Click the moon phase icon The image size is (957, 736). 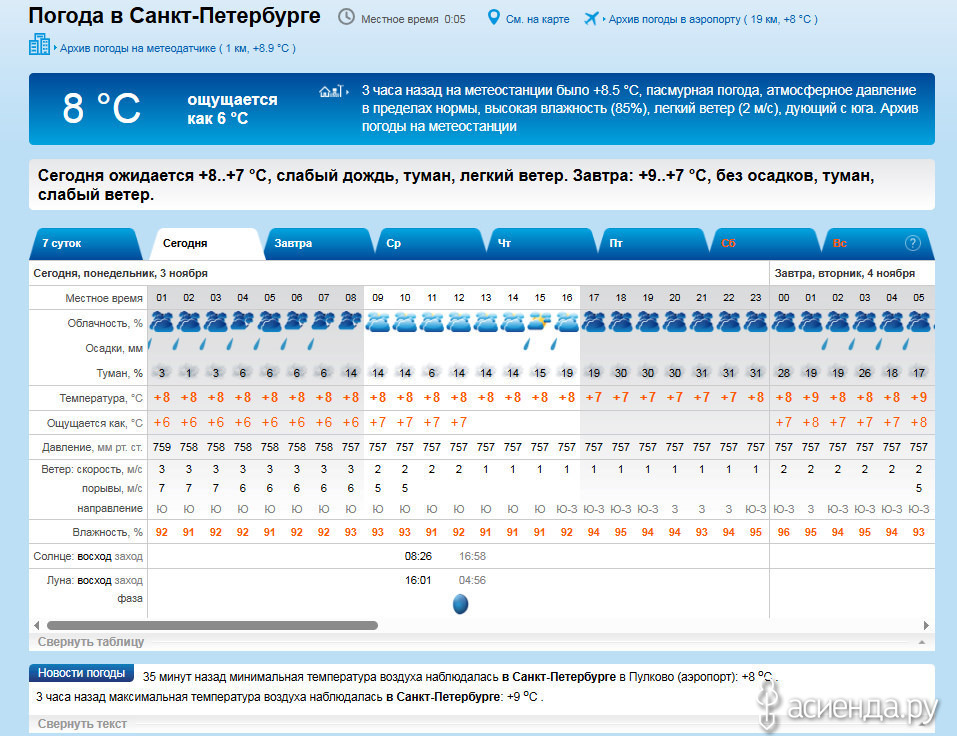460,604
